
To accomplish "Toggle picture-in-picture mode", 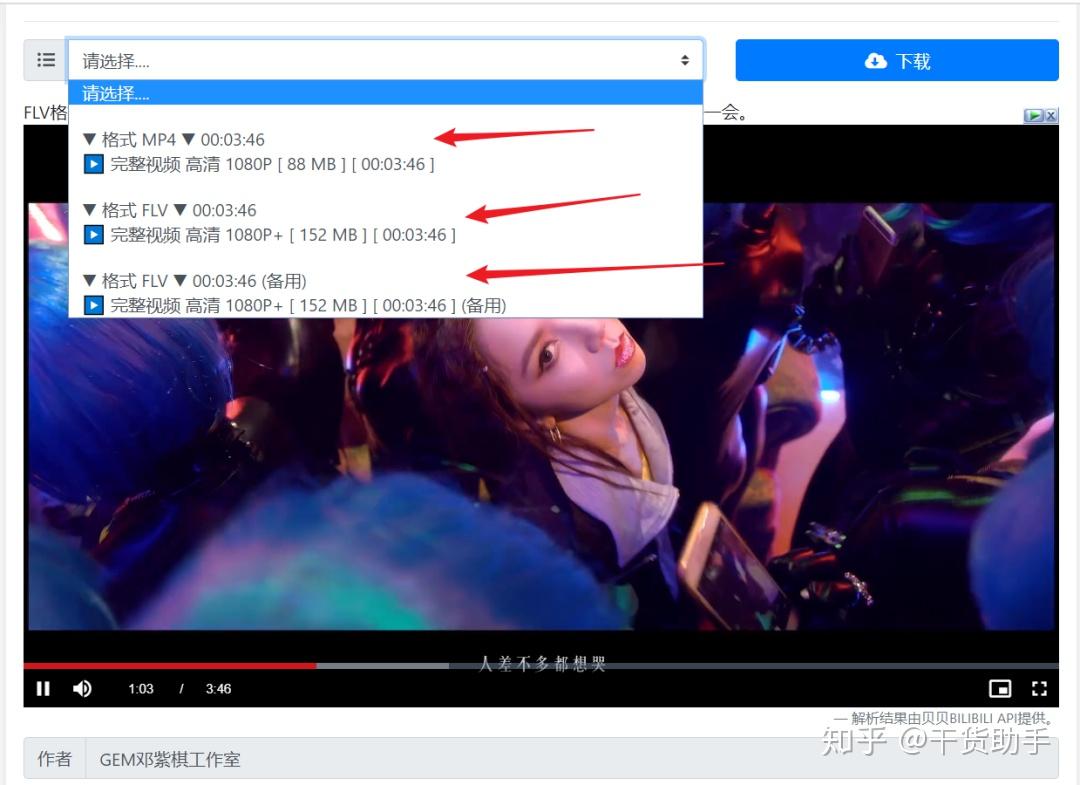I will 1000,689.
